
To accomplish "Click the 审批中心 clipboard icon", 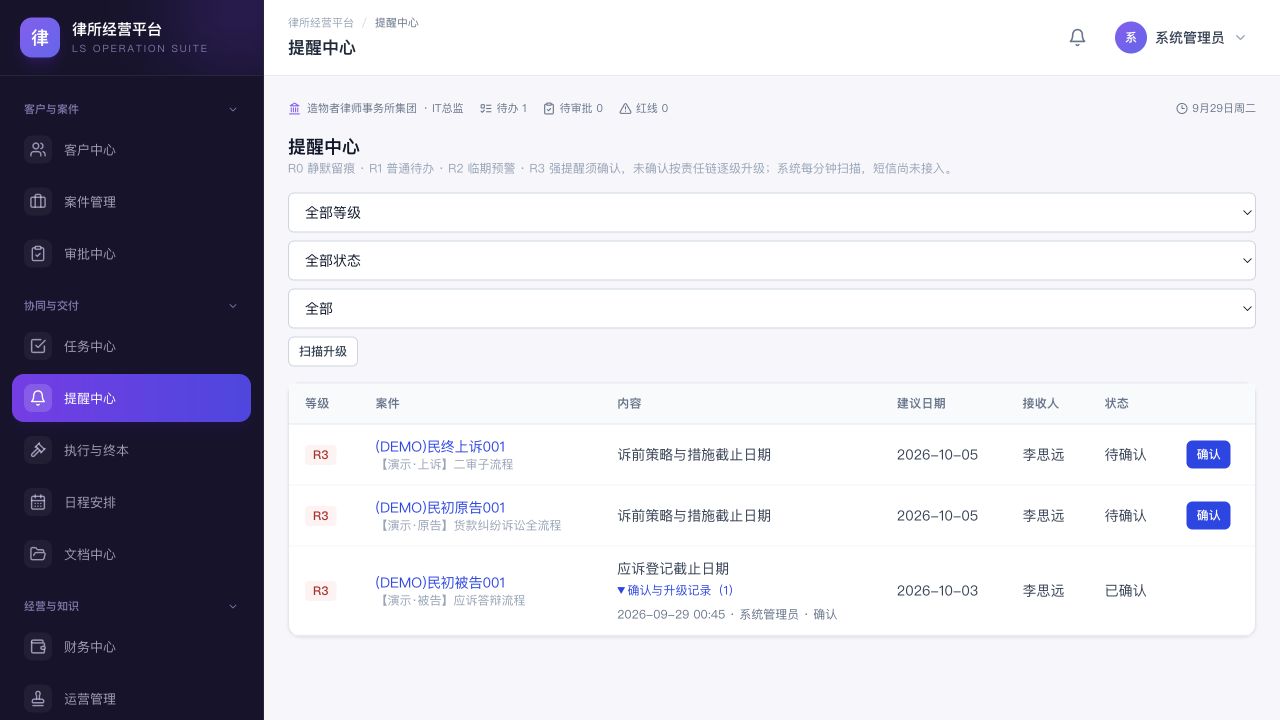I will [x=38, y=254].
